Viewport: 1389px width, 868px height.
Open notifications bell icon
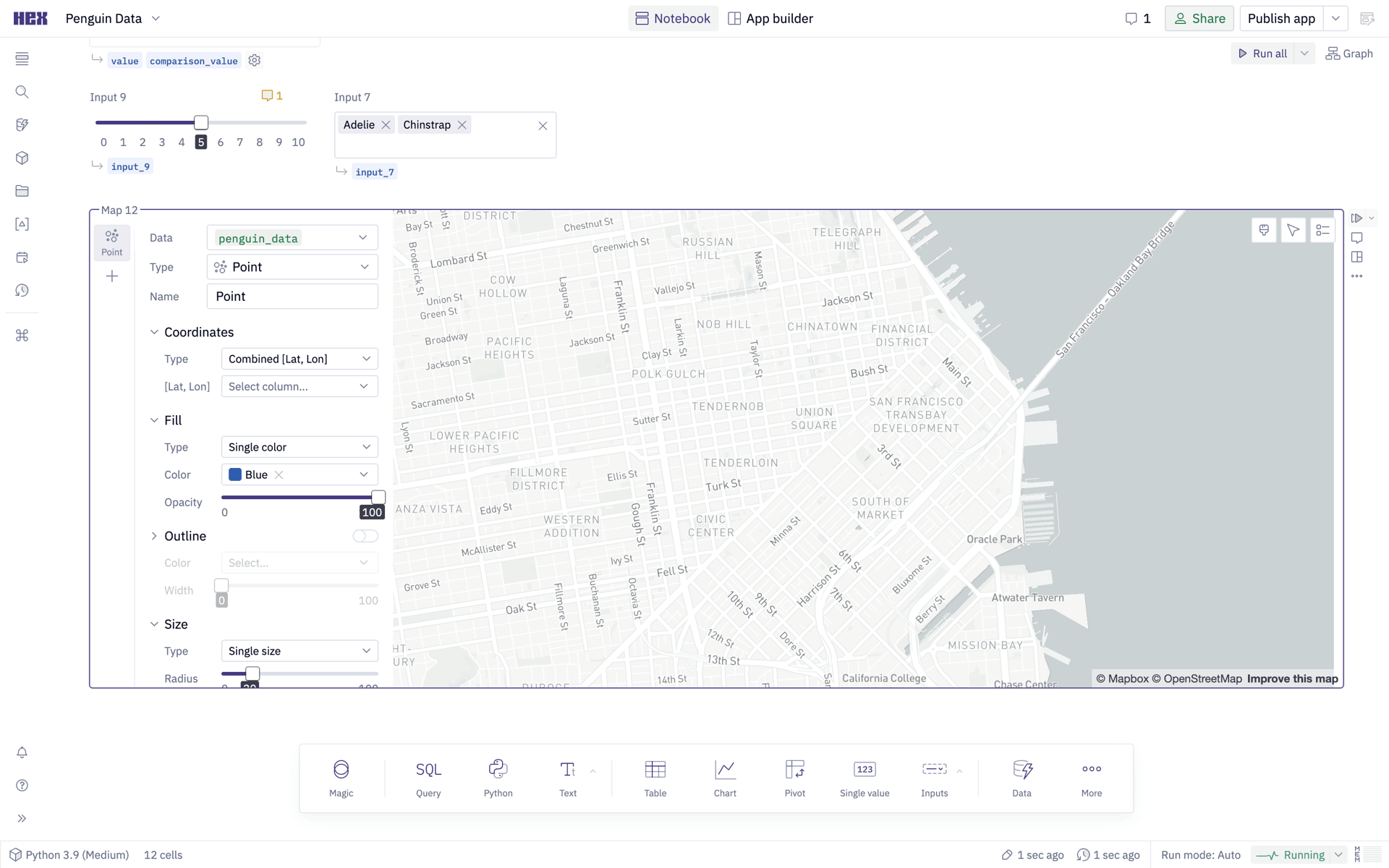click(22, 752)
